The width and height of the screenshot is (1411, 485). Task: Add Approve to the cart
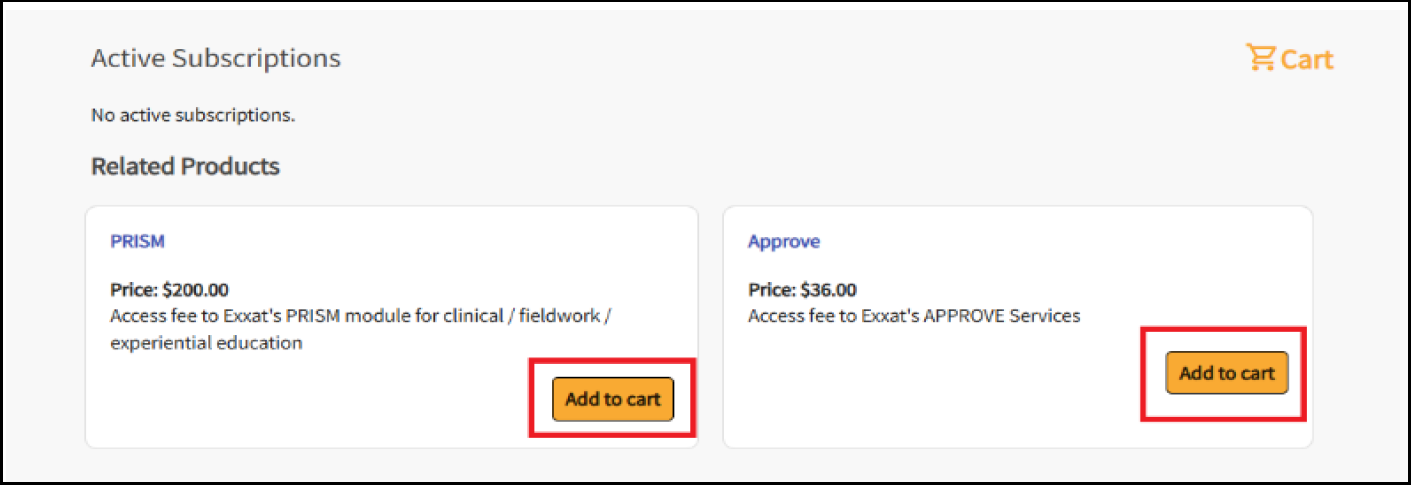point(1227,373)
